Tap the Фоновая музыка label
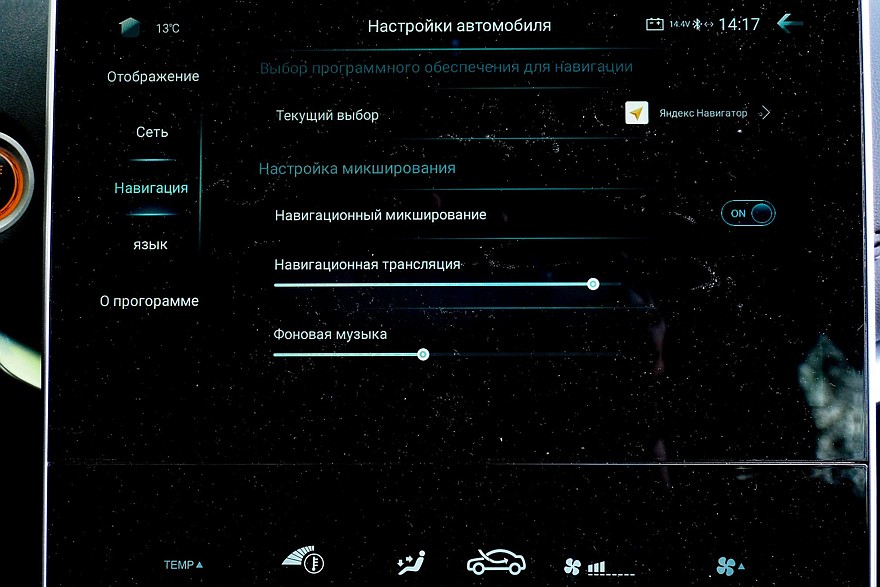Viewport: 880px width, 587px height. pos(330,334)
